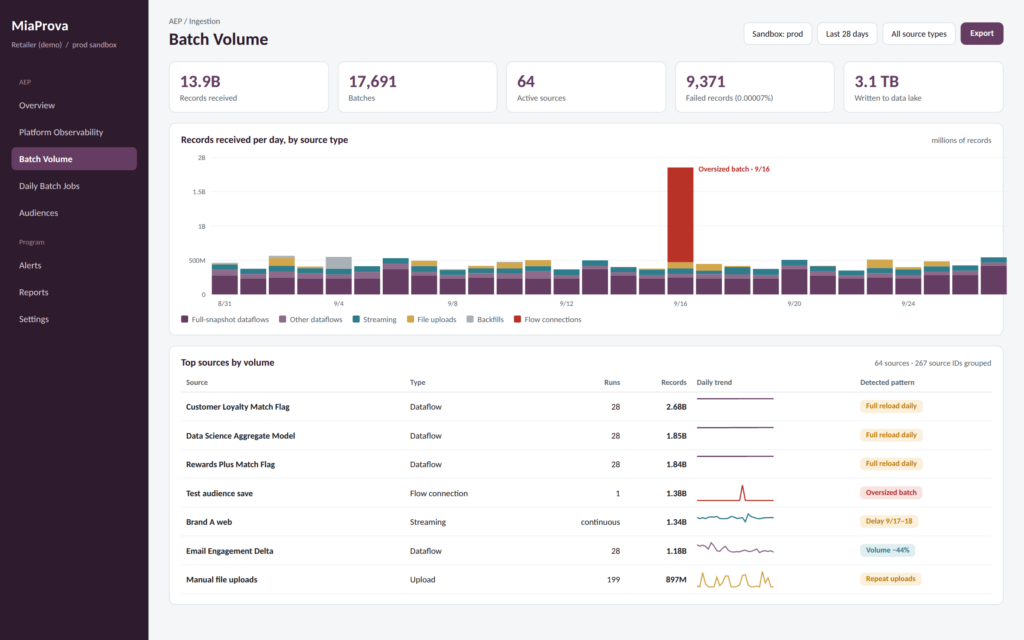Click Email Engagement Delta trend sparkline
Screen dimensions: 1024x640
click(x=735, y=549)
